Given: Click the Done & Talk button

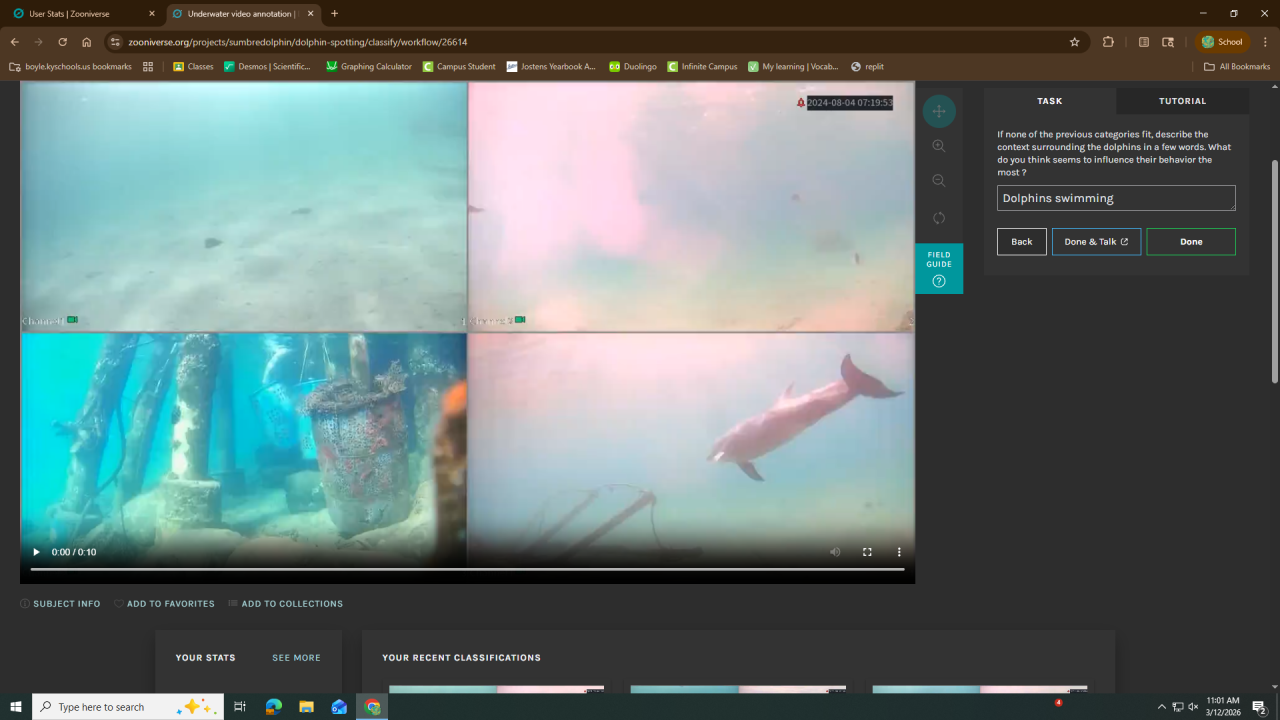Looking at the screenshot, I should [x=1096, y=242].
